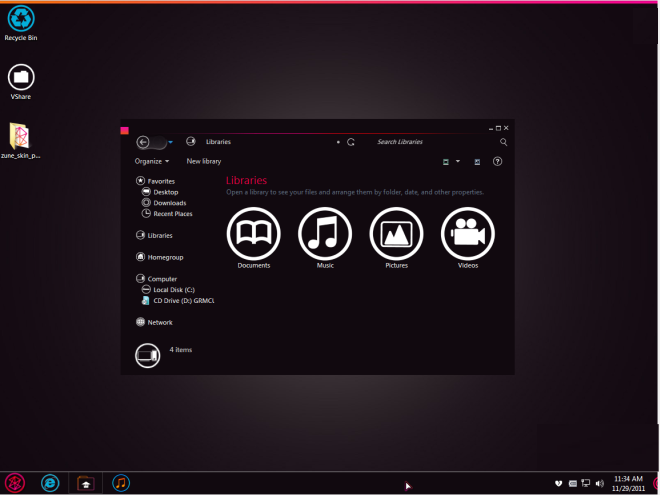Open Downloads under Favorites

coord(164,203)
